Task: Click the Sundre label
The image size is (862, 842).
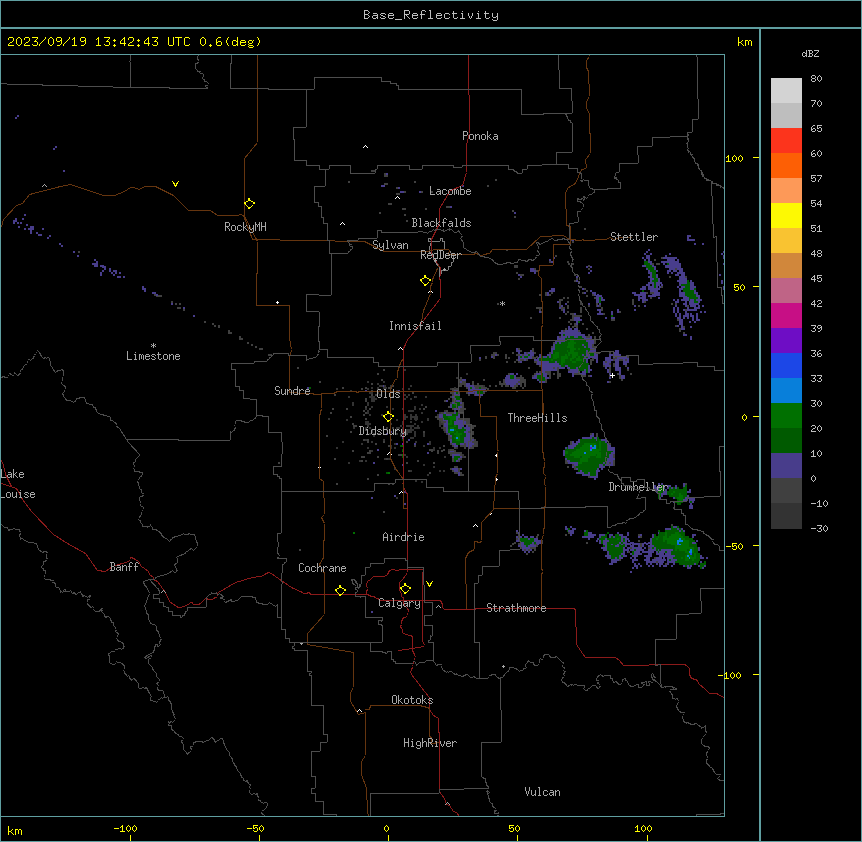Action: [x=292, y=391]
